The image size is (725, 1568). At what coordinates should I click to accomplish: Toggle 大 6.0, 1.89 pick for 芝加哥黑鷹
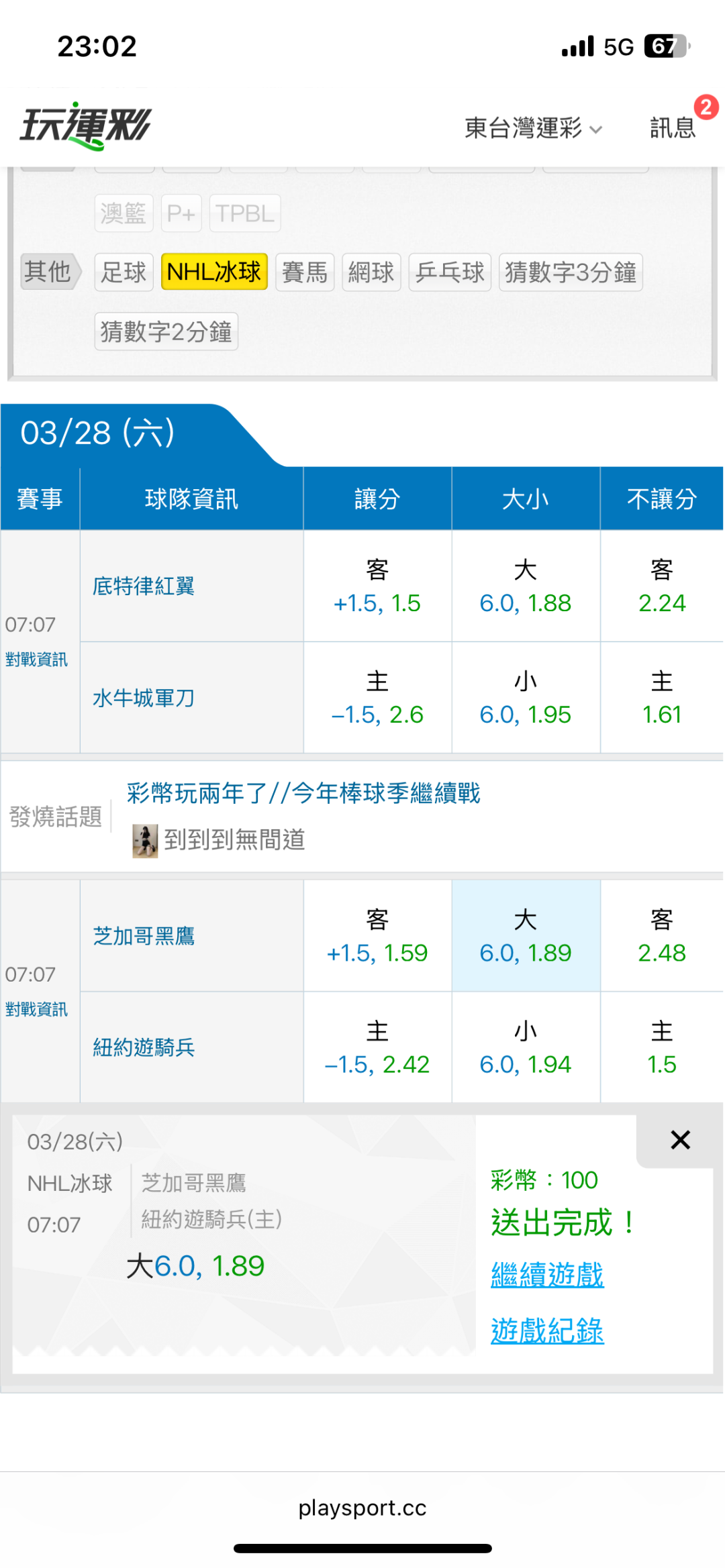[526, 936]
